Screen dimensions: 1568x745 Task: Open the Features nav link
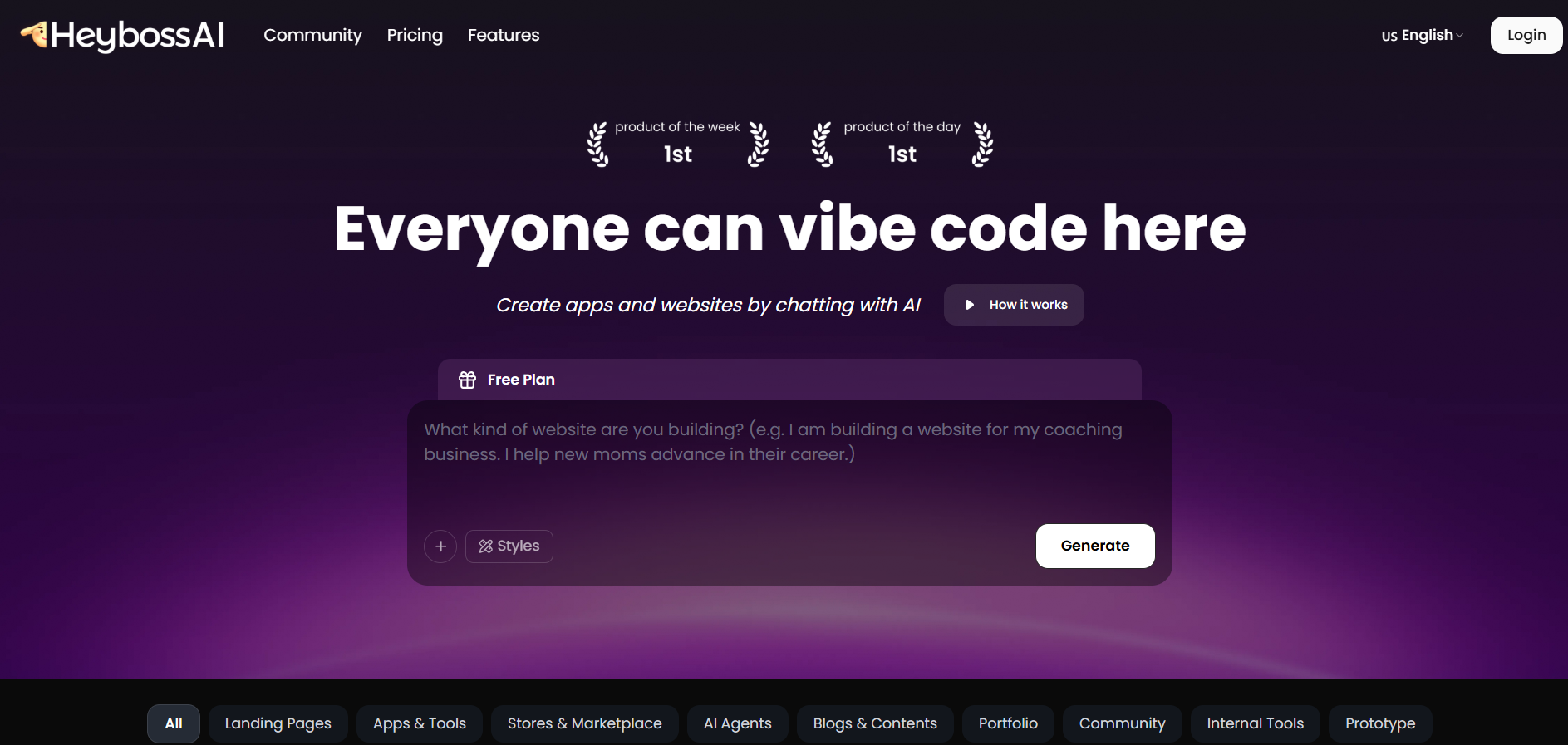tap(504, 35)
